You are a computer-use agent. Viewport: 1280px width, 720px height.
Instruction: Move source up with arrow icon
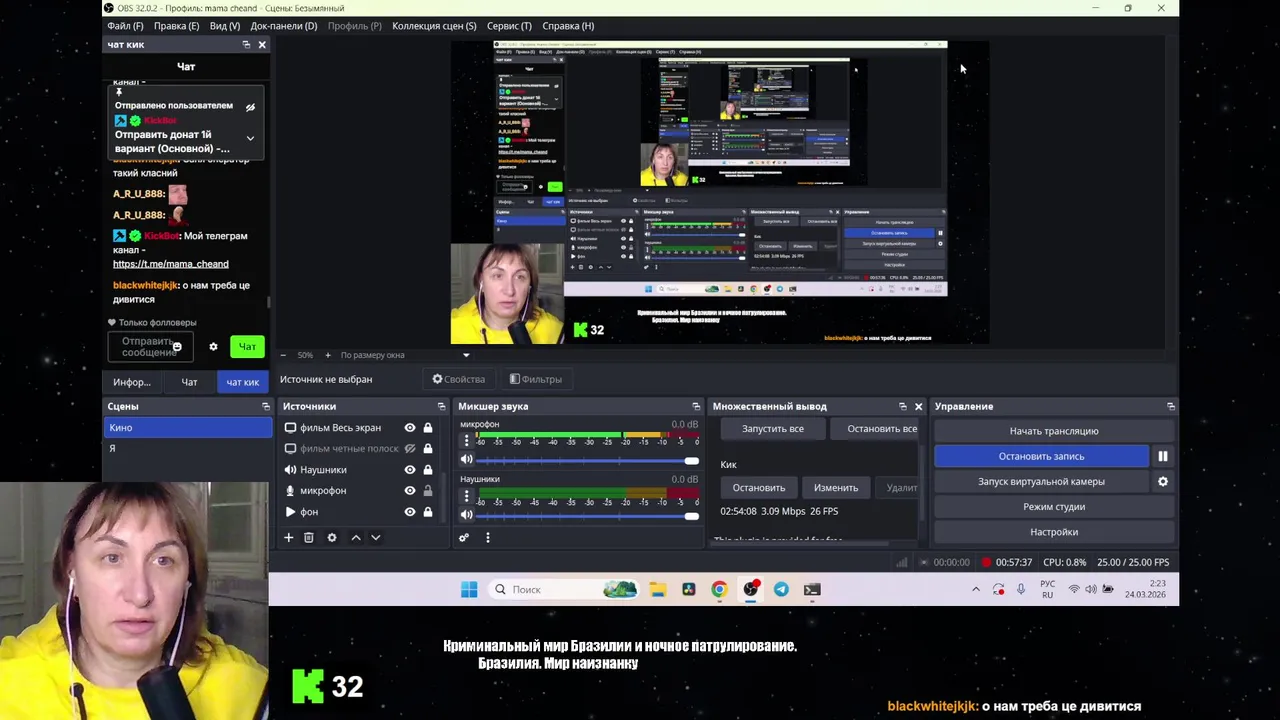(355, 538)
